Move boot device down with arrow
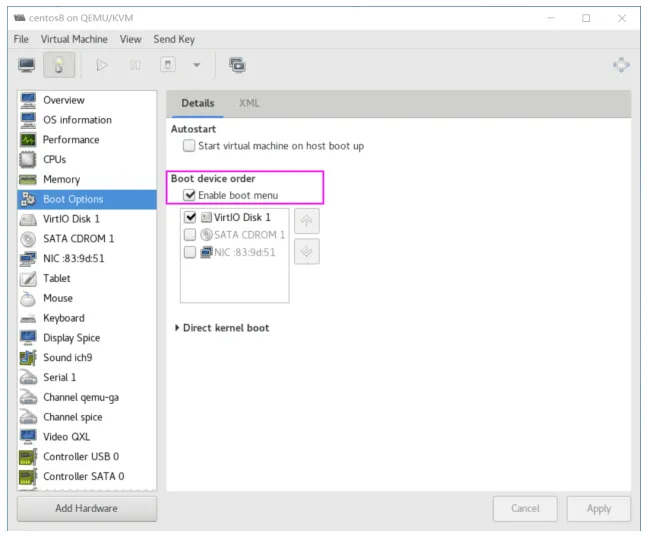Image resolution: width=645 pixels, height=536 pixels. 307,251
